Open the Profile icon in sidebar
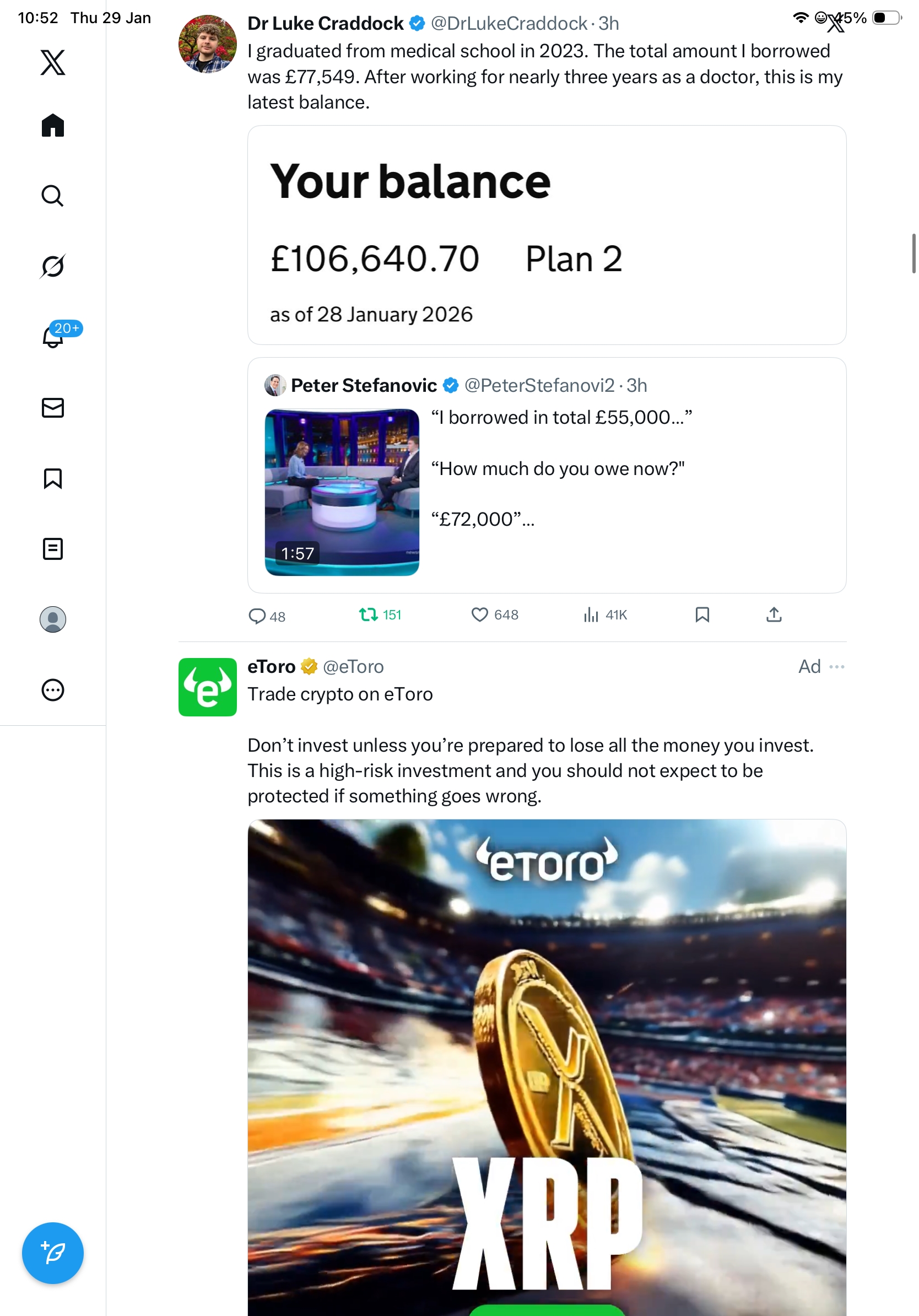919x1316 pixels. click(x=53, y=619)
